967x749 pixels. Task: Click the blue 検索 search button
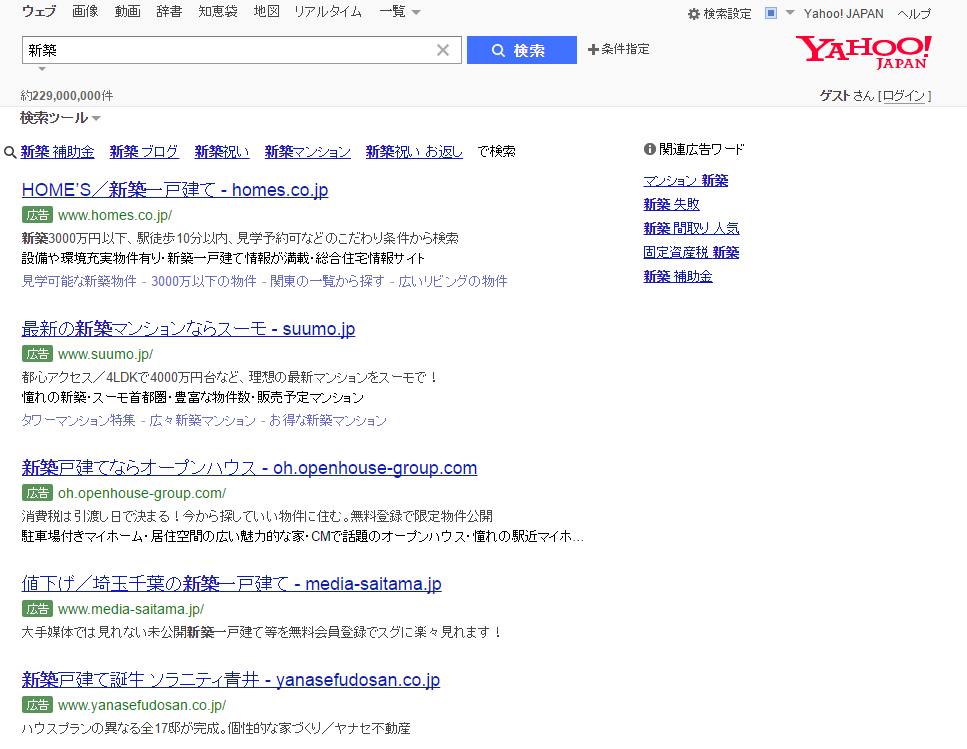point(521,50)
